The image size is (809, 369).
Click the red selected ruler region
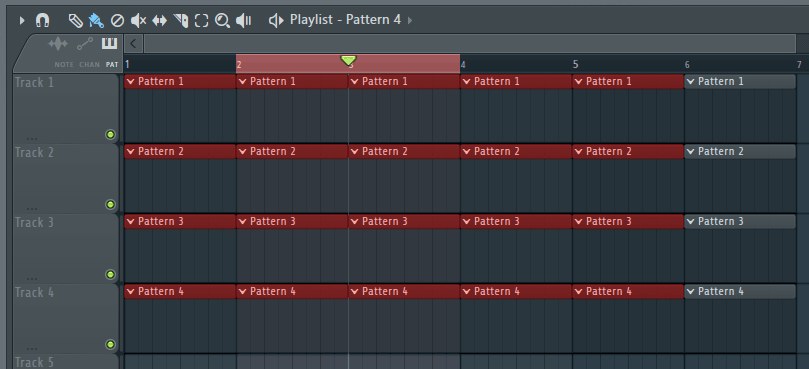click(348, 63)
